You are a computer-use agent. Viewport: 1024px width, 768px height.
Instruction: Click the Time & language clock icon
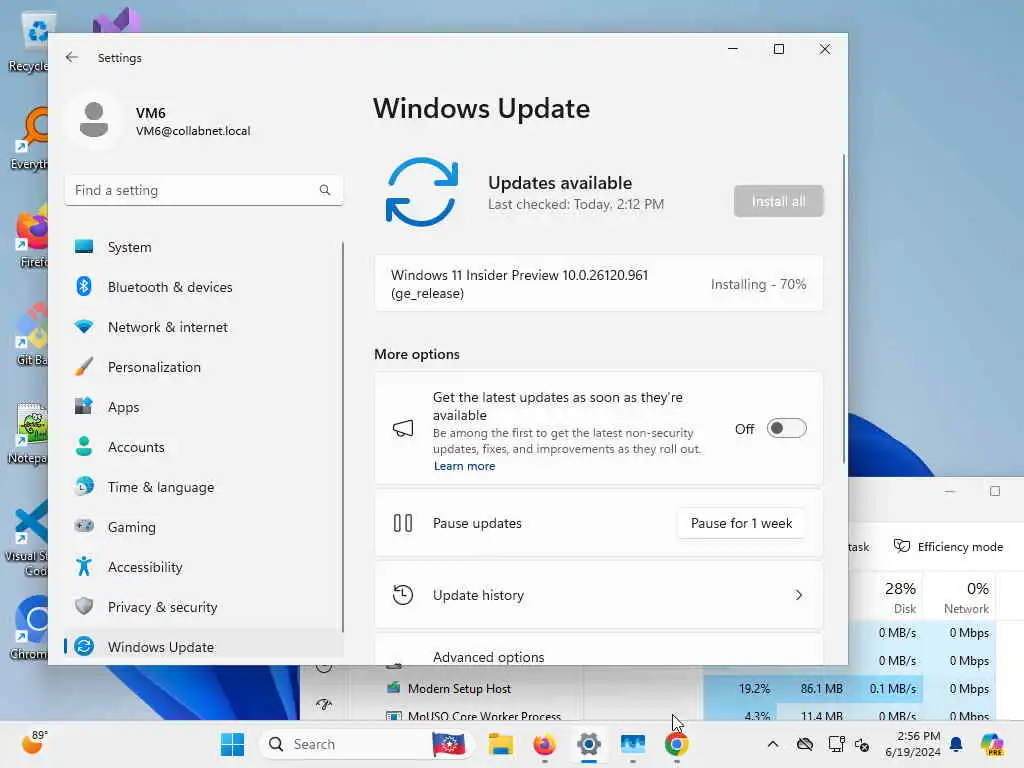tap(84, 487)
